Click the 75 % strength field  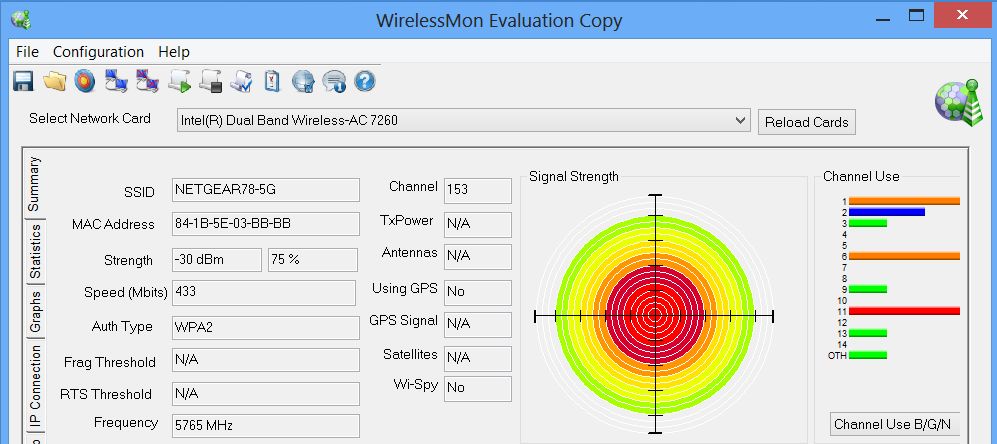[x=313, y=260]
